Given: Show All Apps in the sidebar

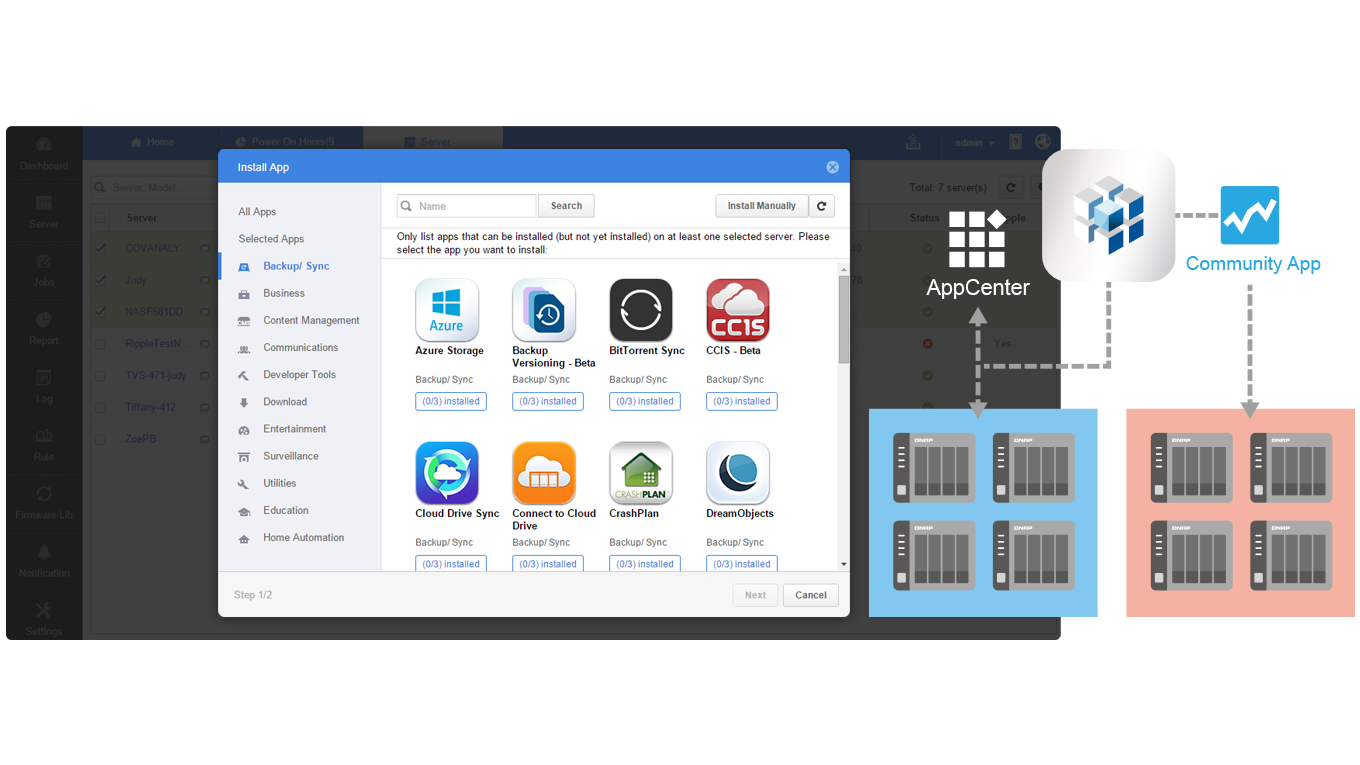Looking at the screenshot, I should (257, 212).
